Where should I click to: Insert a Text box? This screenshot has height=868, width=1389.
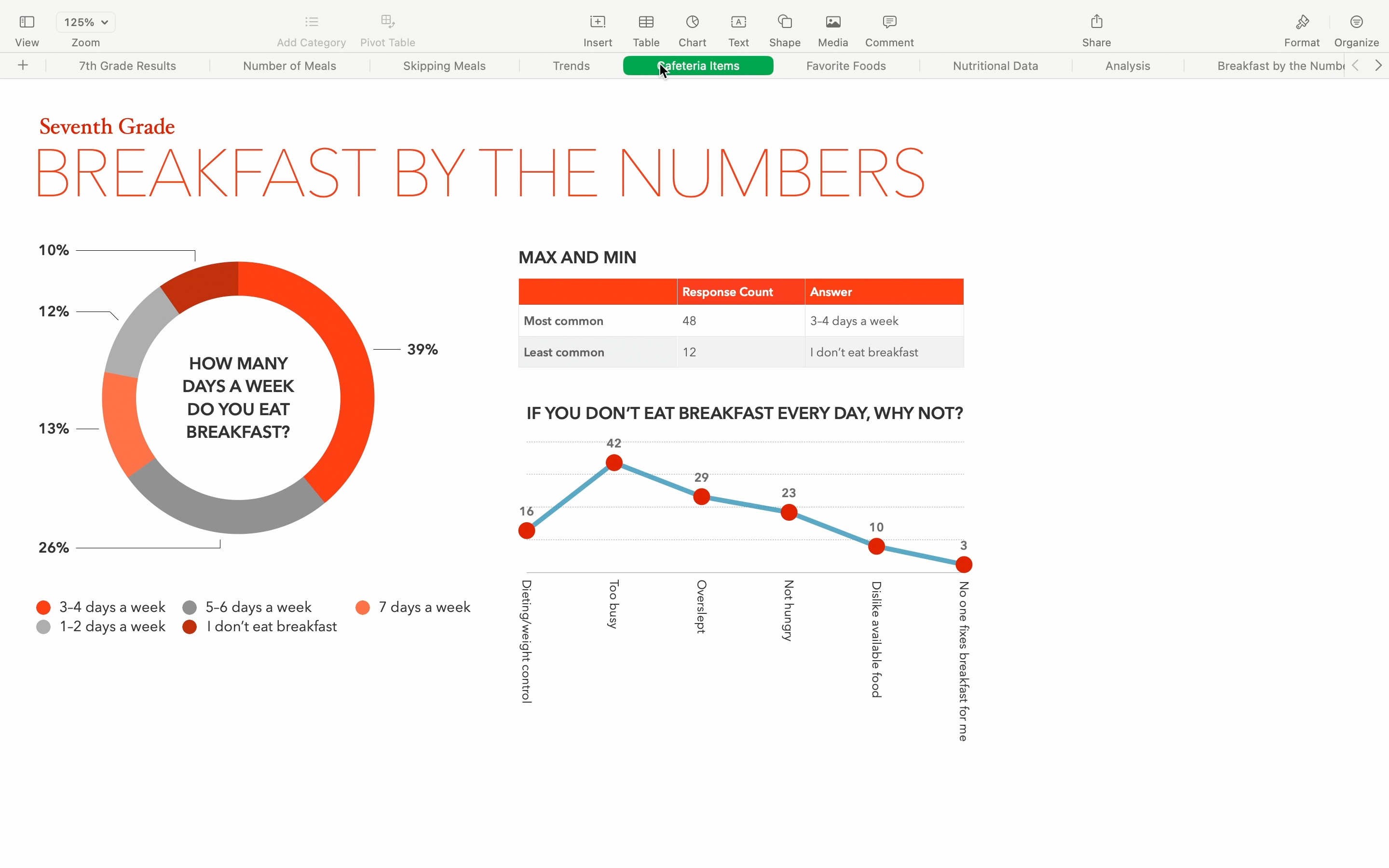click(738, 22)
